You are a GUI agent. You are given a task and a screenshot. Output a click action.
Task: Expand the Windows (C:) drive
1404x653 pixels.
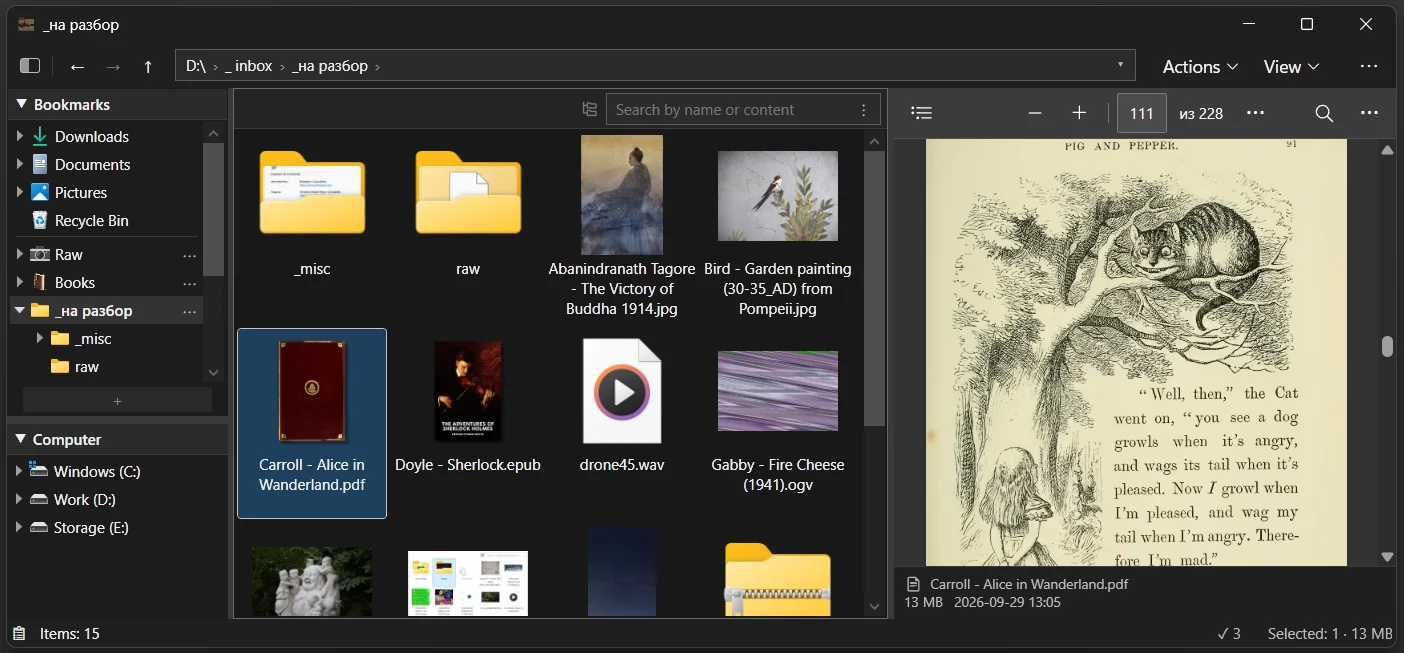19,471
